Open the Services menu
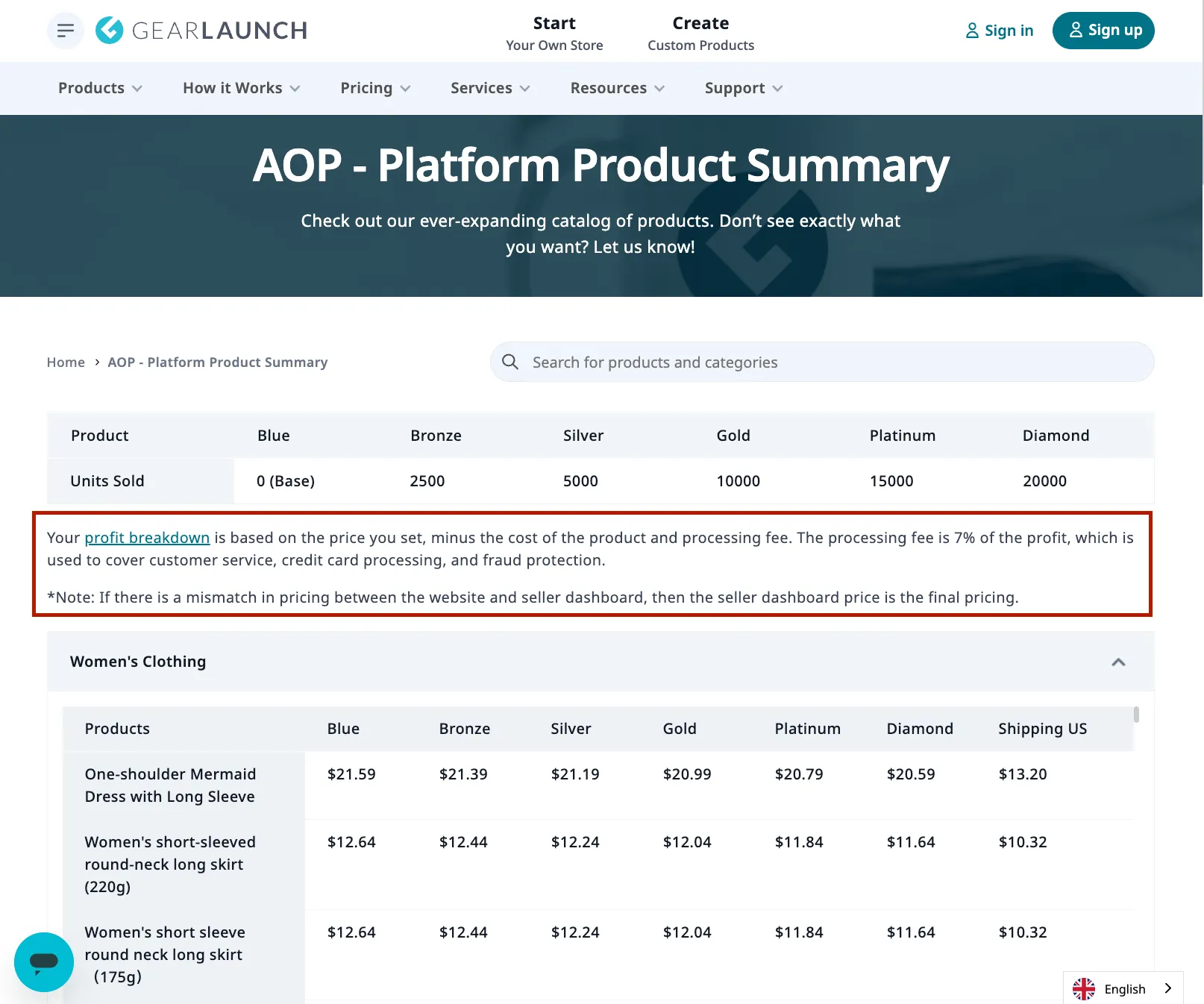The image size is (1204, 1004). click(489, 88)
